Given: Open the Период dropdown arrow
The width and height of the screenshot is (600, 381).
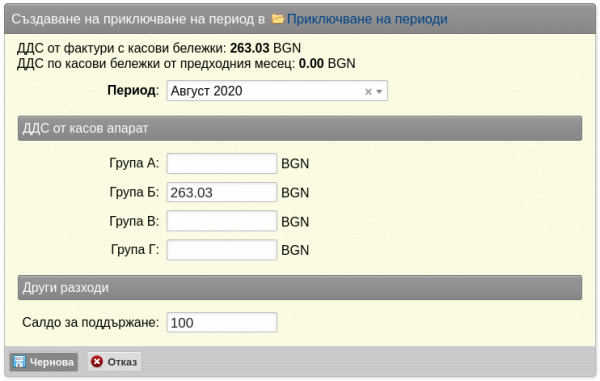Looking at the screenshot, I should coord(379,91).
